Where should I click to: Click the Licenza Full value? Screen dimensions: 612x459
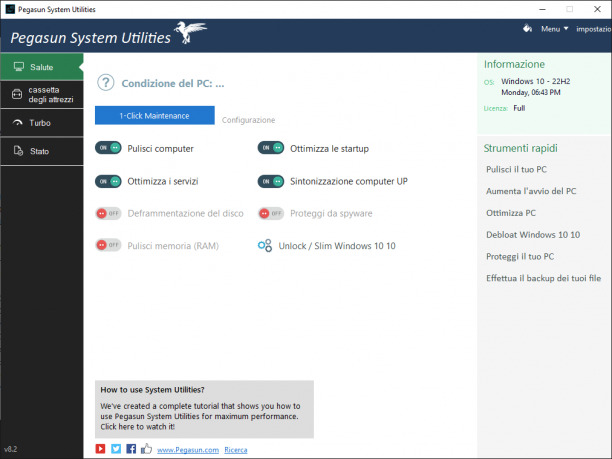[519, 108]
